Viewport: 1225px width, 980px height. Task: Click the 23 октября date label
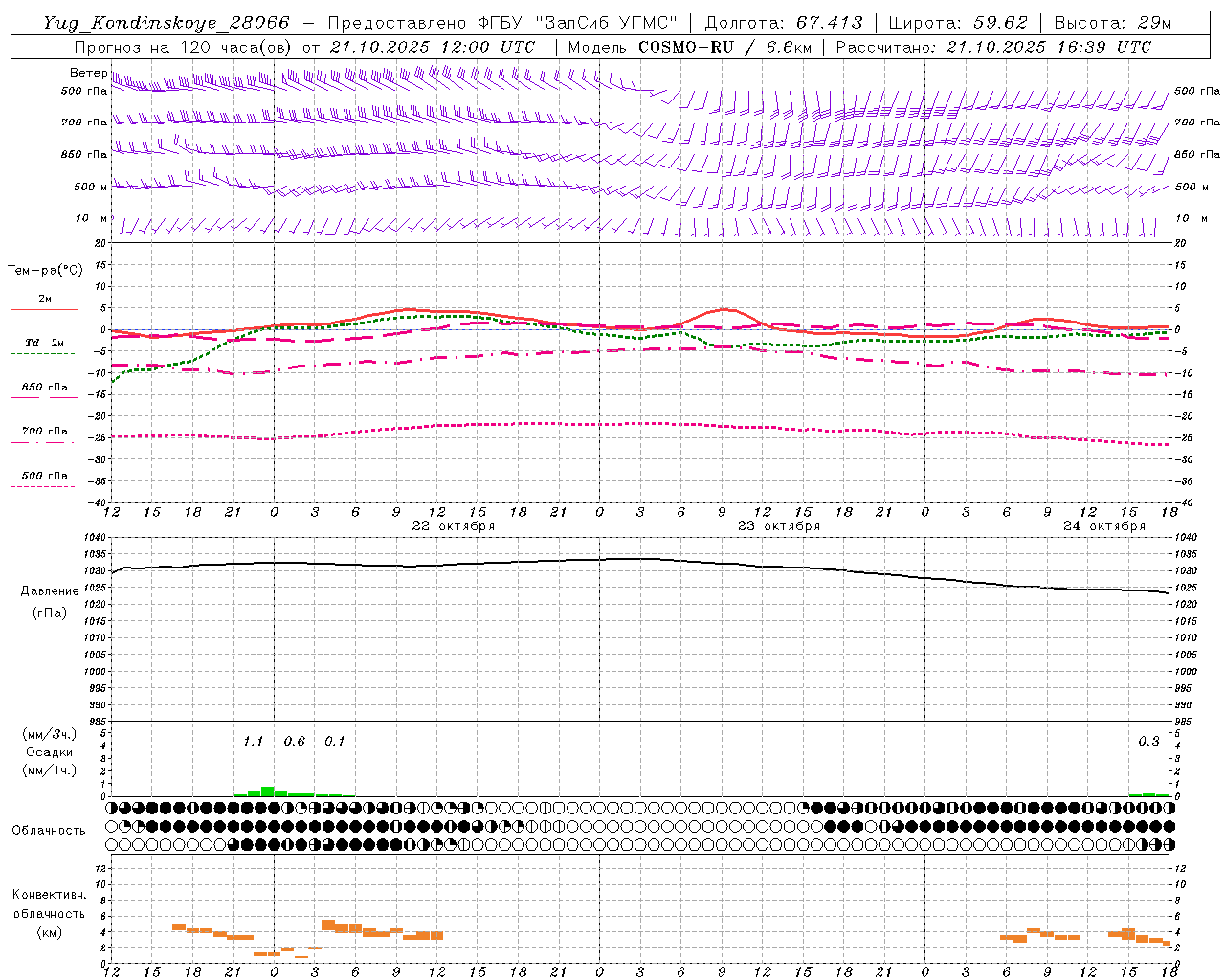coord(779,526)
